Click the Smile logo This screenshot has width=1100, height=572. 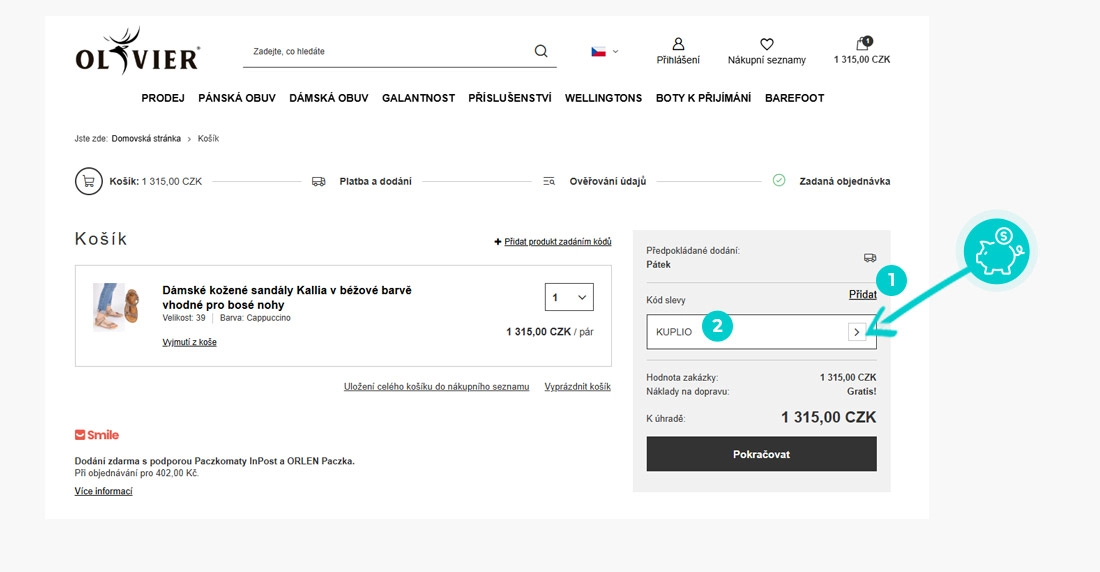pos(97,435)
